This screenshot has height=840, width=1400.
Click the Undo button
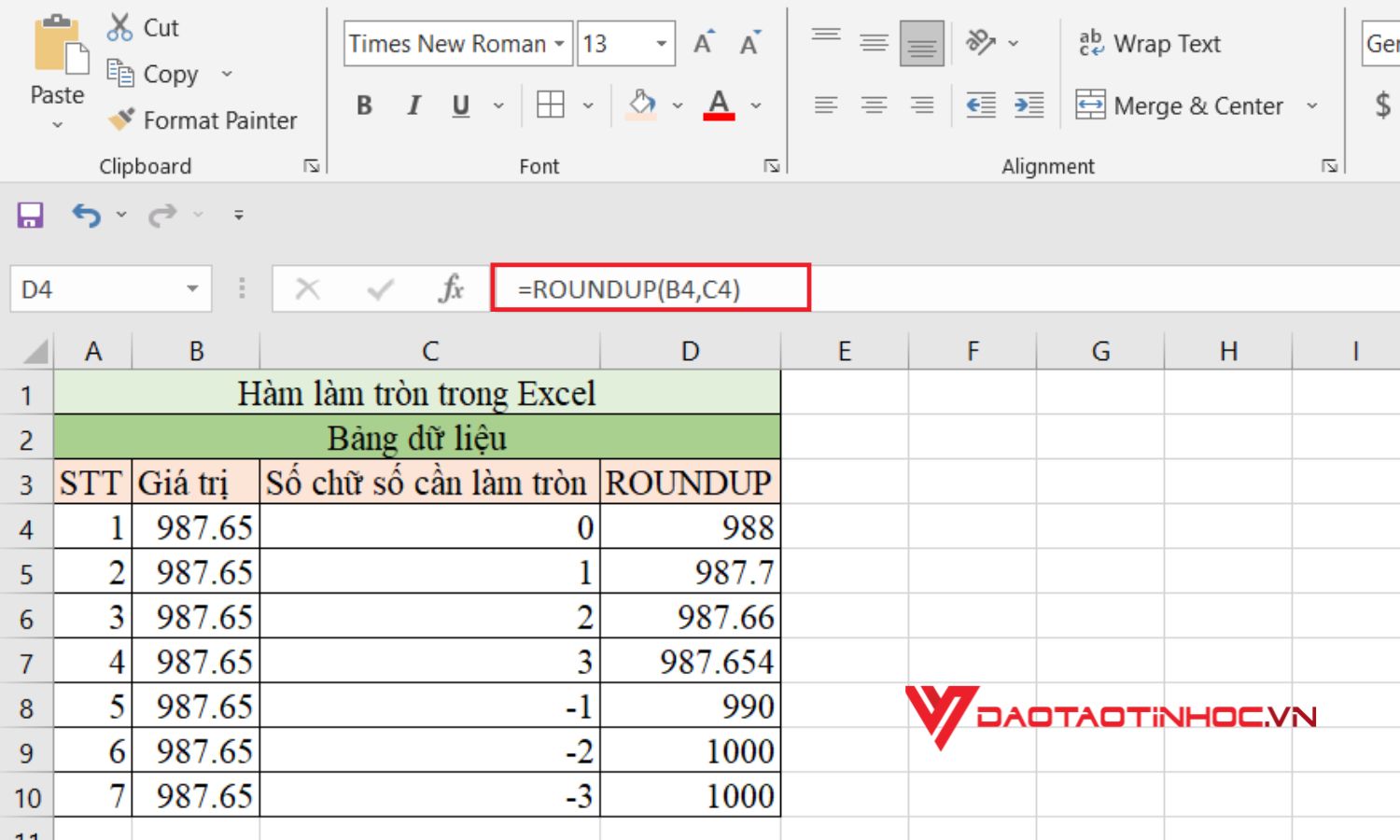tap(89, 215)
